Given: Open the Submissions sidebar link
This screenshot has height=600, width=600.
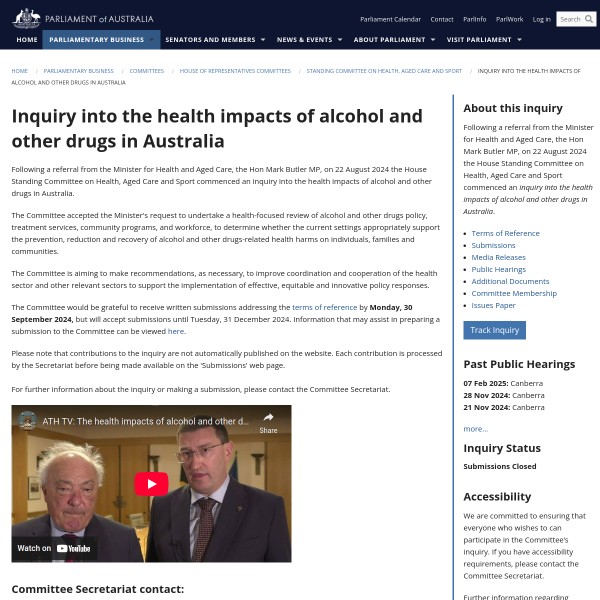Looking at the screenshot, I should [493, 245].
